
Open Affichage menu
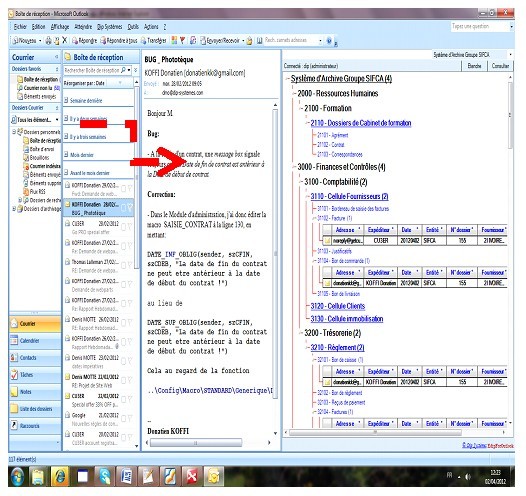(x=60, y=26)
